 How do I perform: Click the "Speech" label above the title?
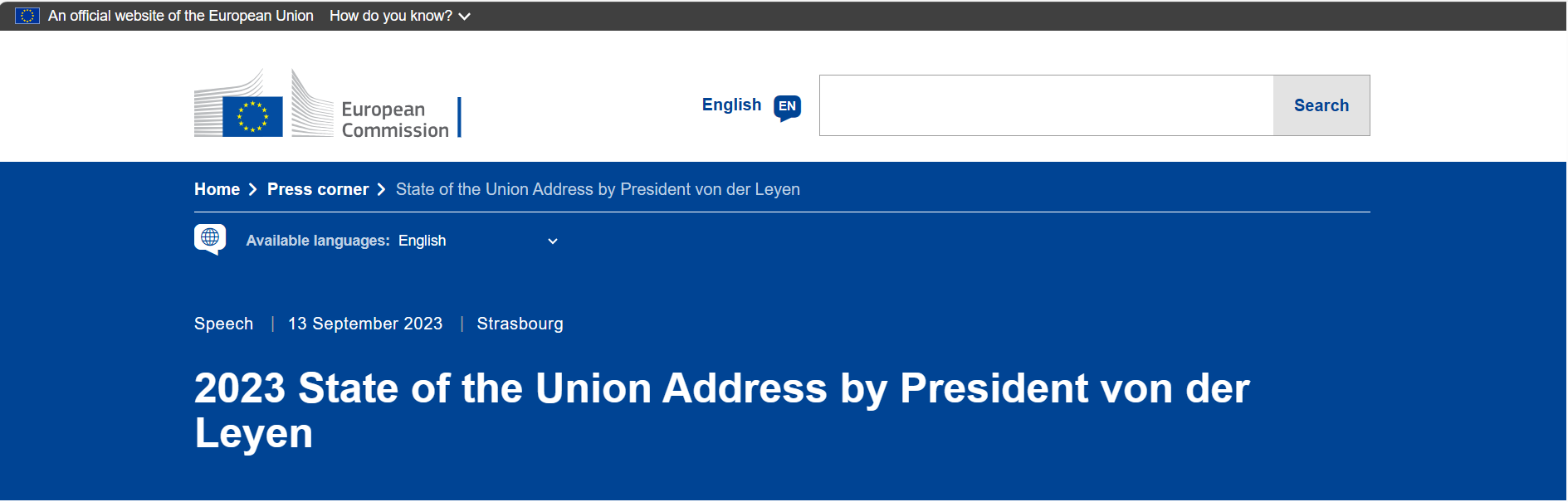(223, 324)
